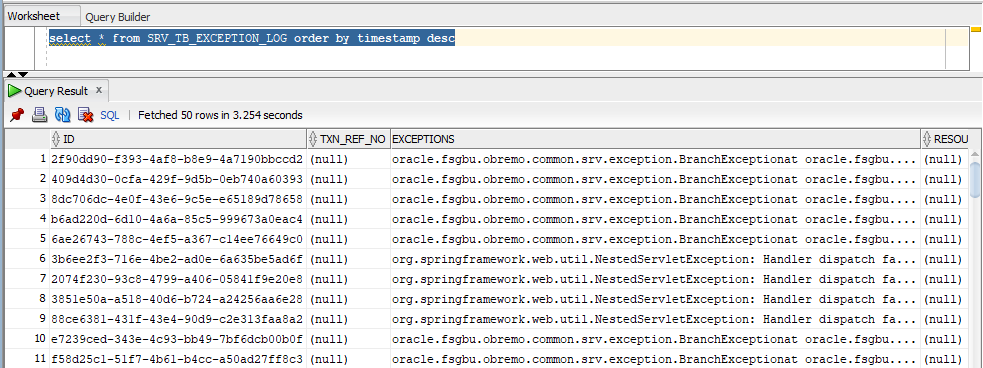The image size is (983, 368).
Task: Select ID cell 2074f230-93c8-4799-a406-05841f9e20e8
Action: [178, 280]
